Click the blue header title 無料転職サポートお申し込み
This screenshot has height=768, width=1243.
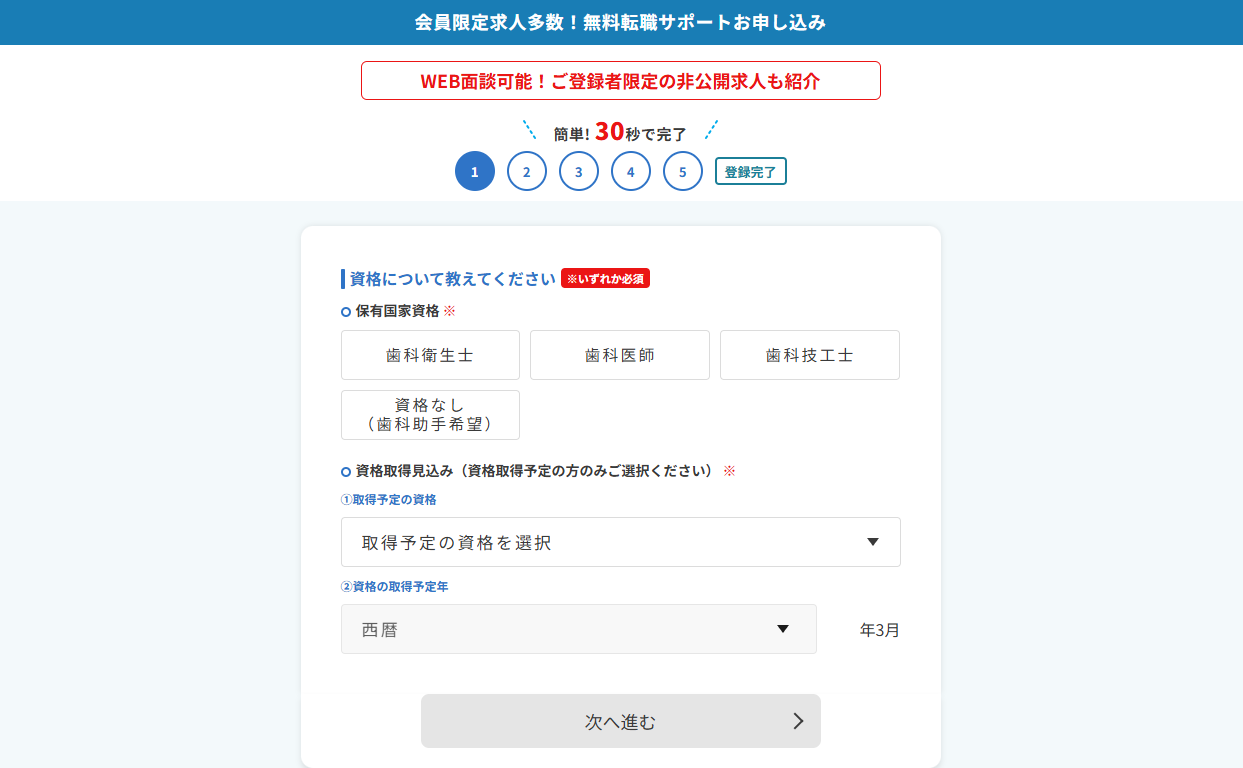(x=620, y=22)
